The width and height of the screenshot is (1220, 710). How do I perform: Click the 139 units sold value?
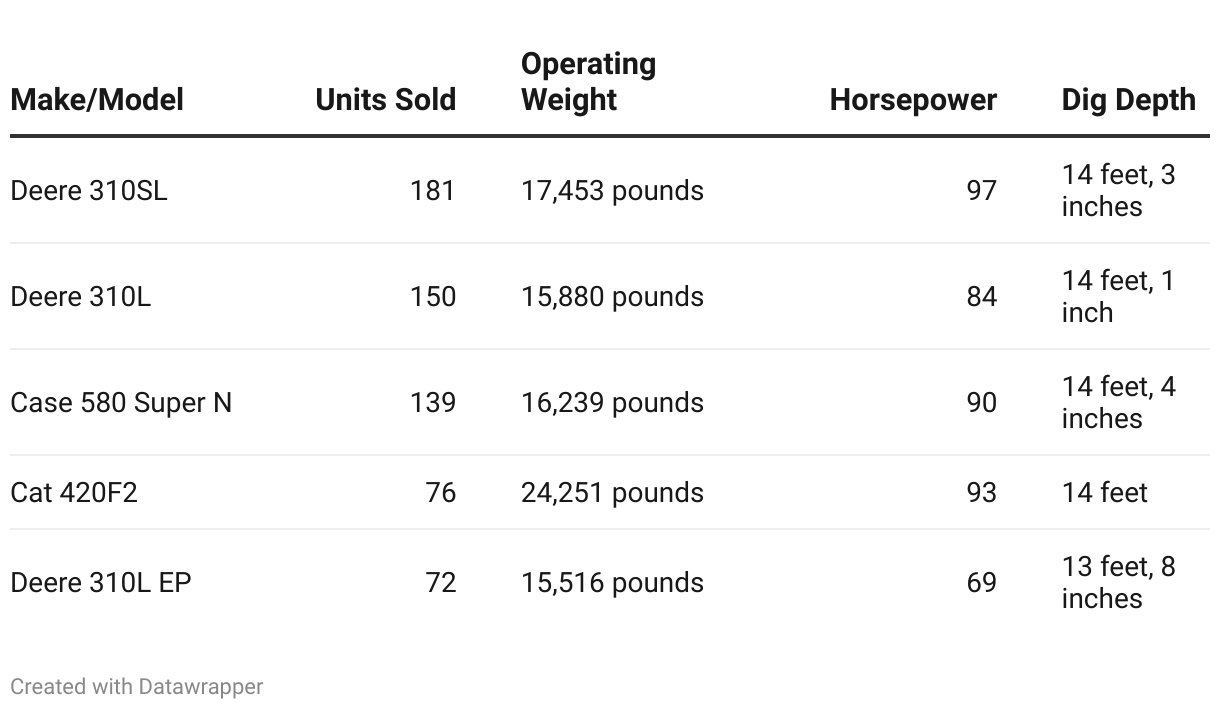tap(433, 402)
